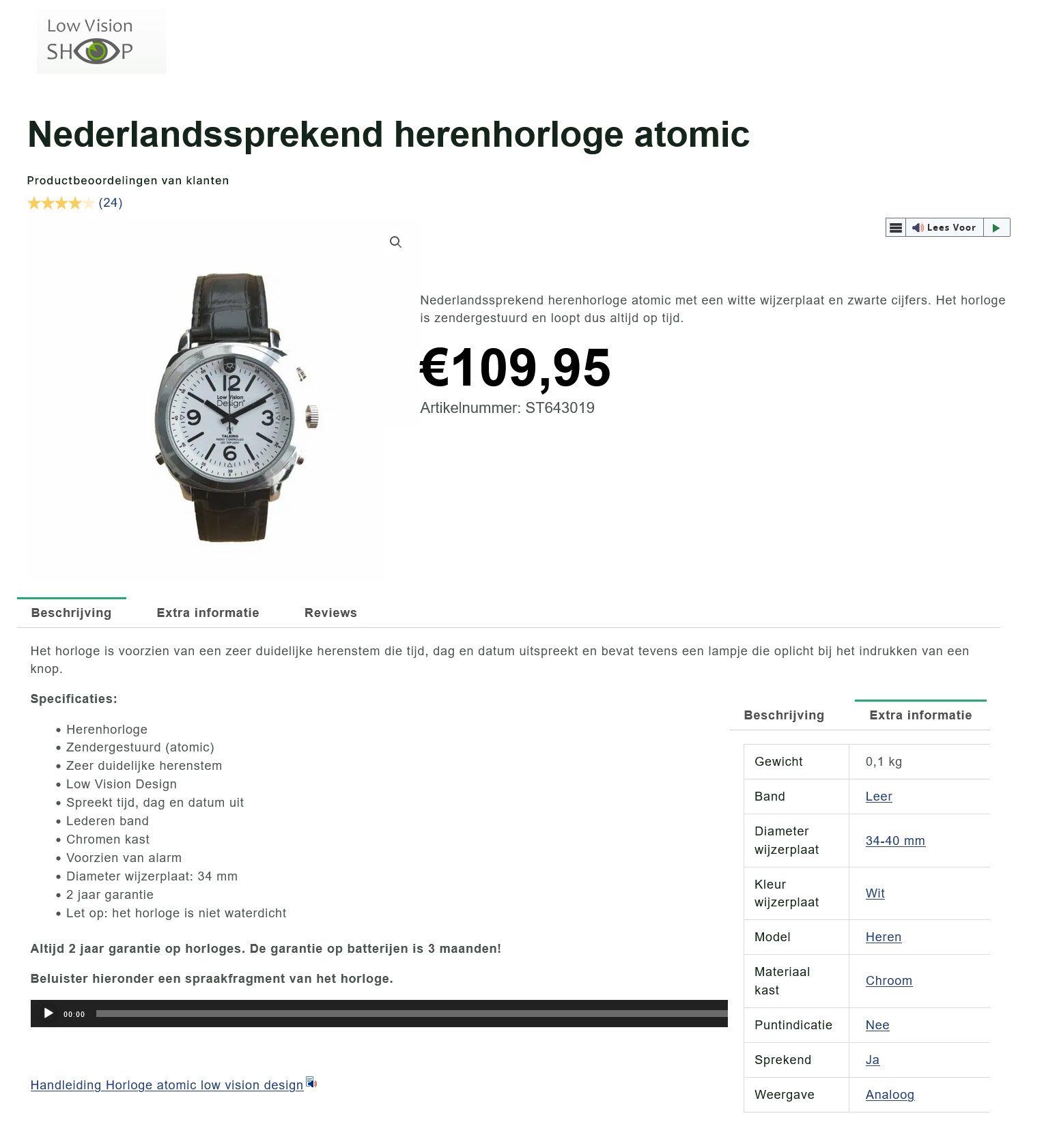This screenshot has height=1148, width=1044.
Task: Select the fourth rating star
Action: pyautogui.click(x=75, y=203)
